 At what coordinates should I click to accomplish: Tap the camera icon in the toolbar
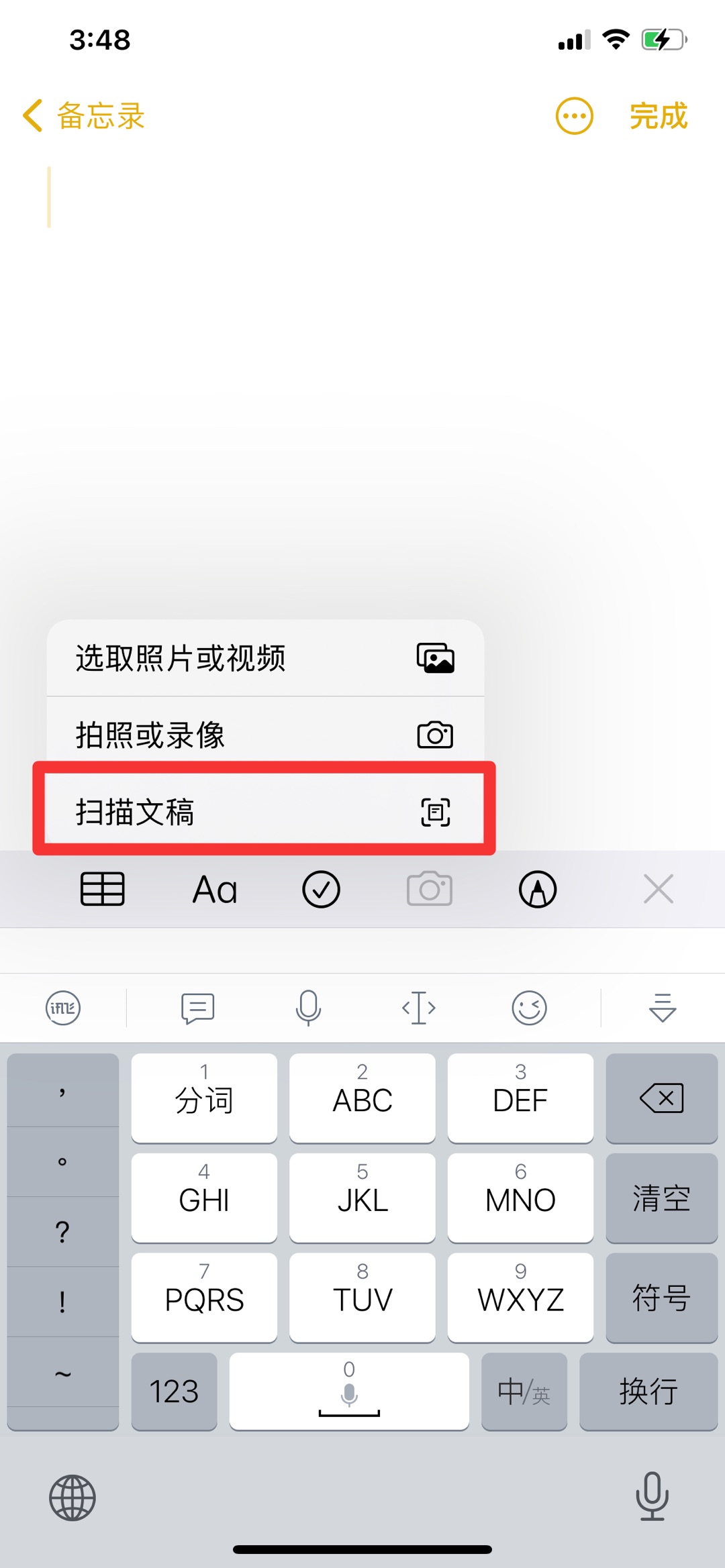pyautogui.click(x=430, y=889)
